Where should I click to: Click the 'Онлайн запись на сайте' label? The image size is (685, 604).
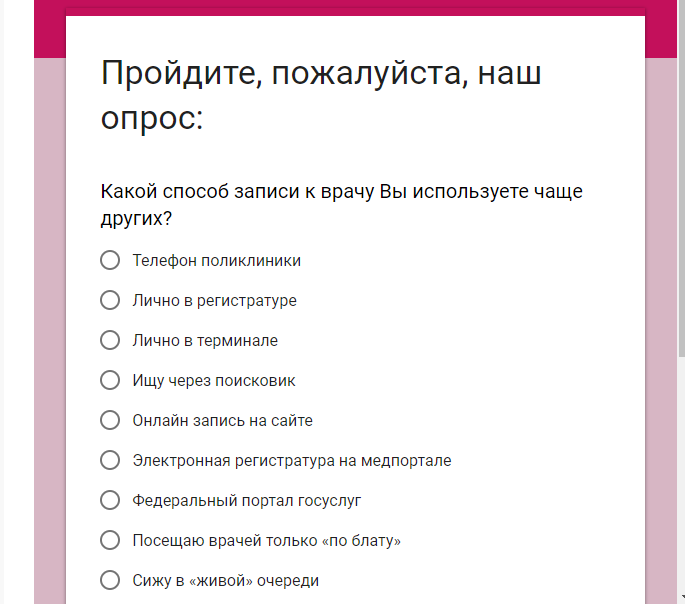(x=222, y=420)
